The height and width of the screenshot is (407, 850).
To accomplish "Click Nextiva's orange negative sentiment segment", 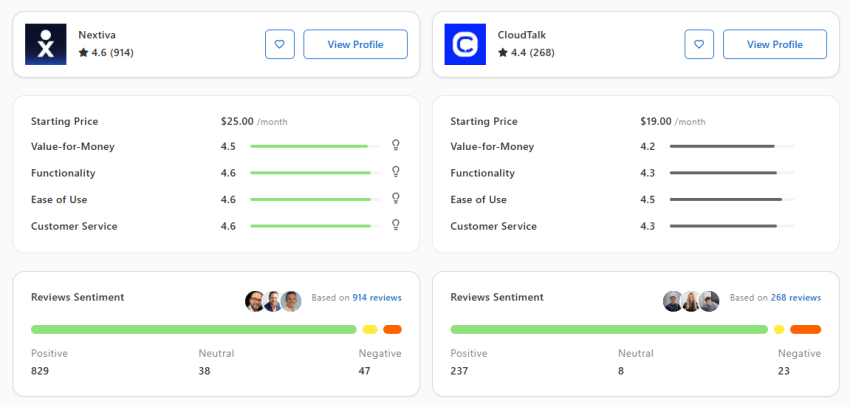I will pos(392,330).
